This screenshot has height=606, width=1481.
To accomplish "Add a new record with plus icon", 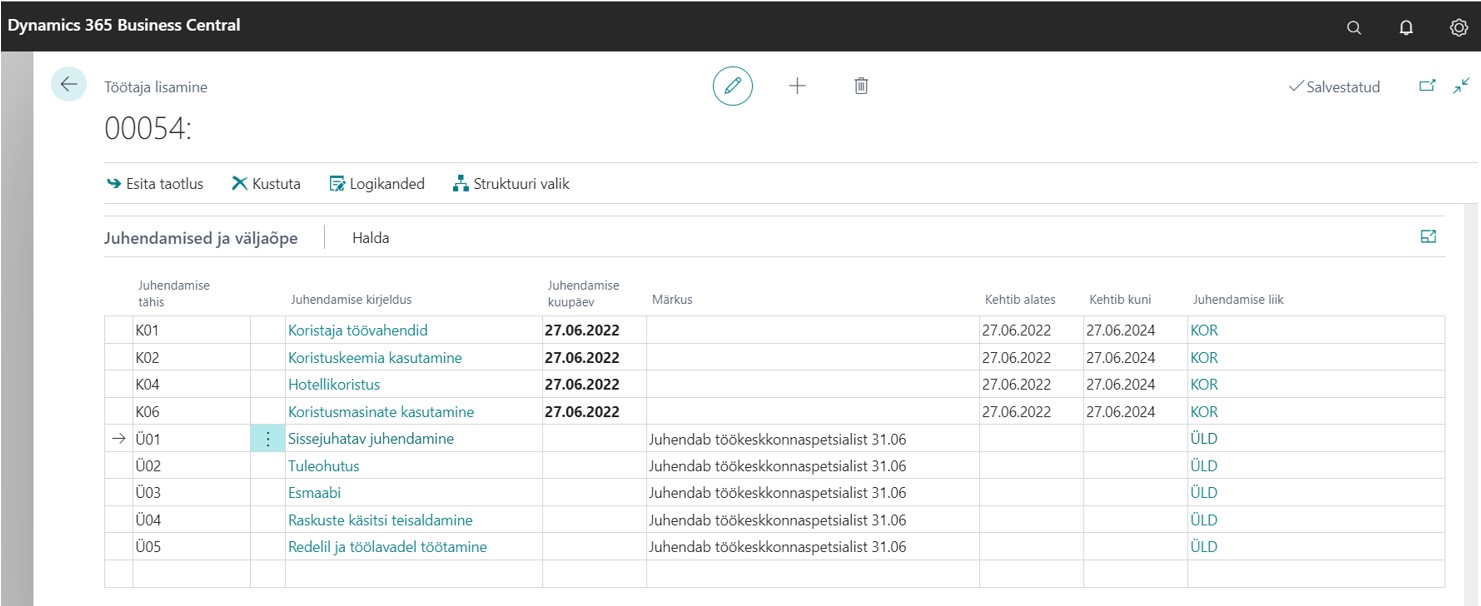I will pos(797,86).
